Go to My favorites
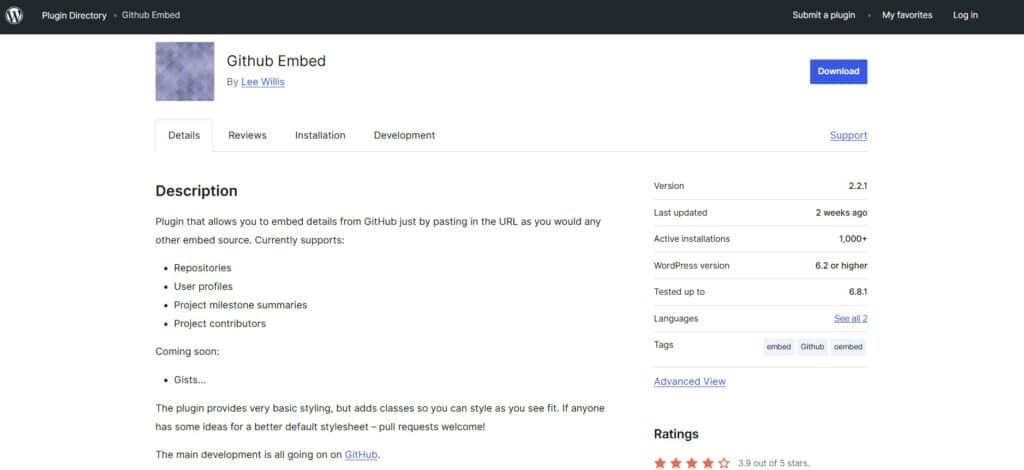1024x470 pixels. pos(907,15)
